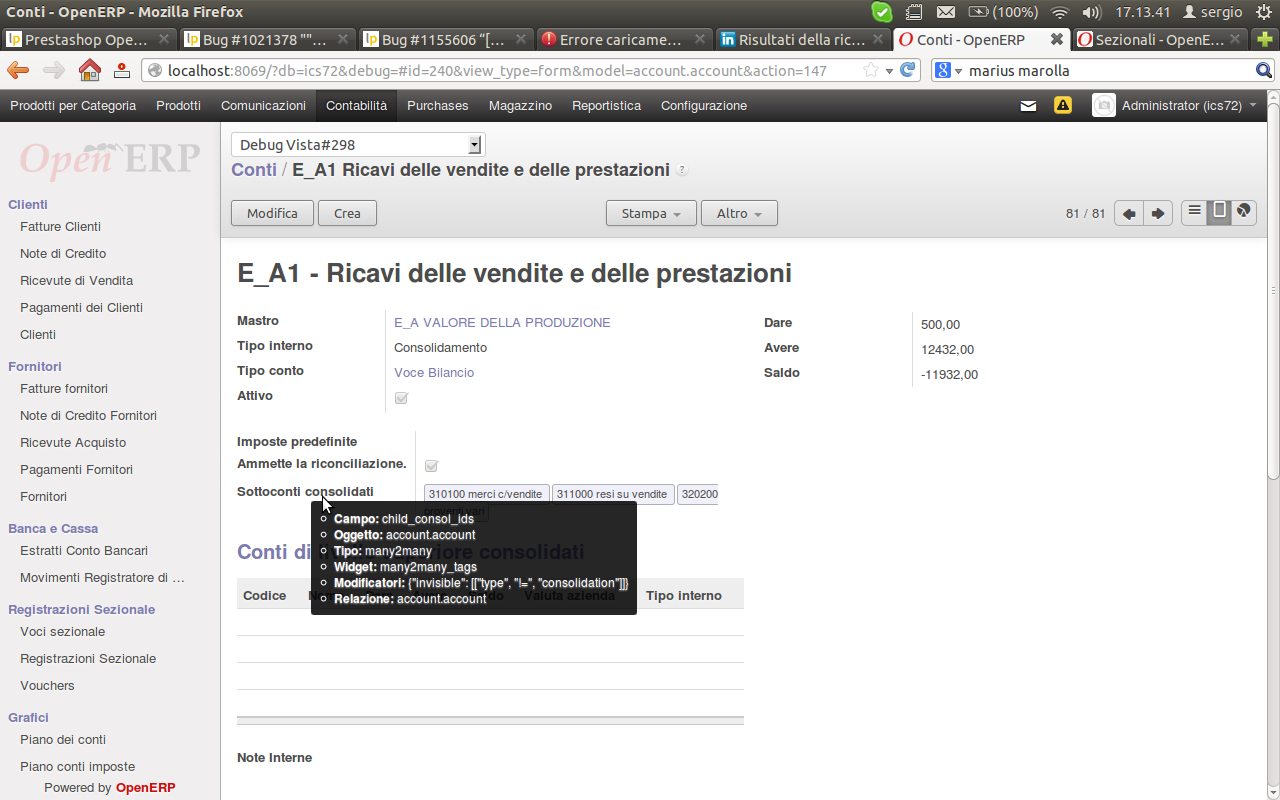Switch to the Errore caricamento browser tab
Image resolution: width=1280 pixels, height=800 pixels.
tap(625, 40)
